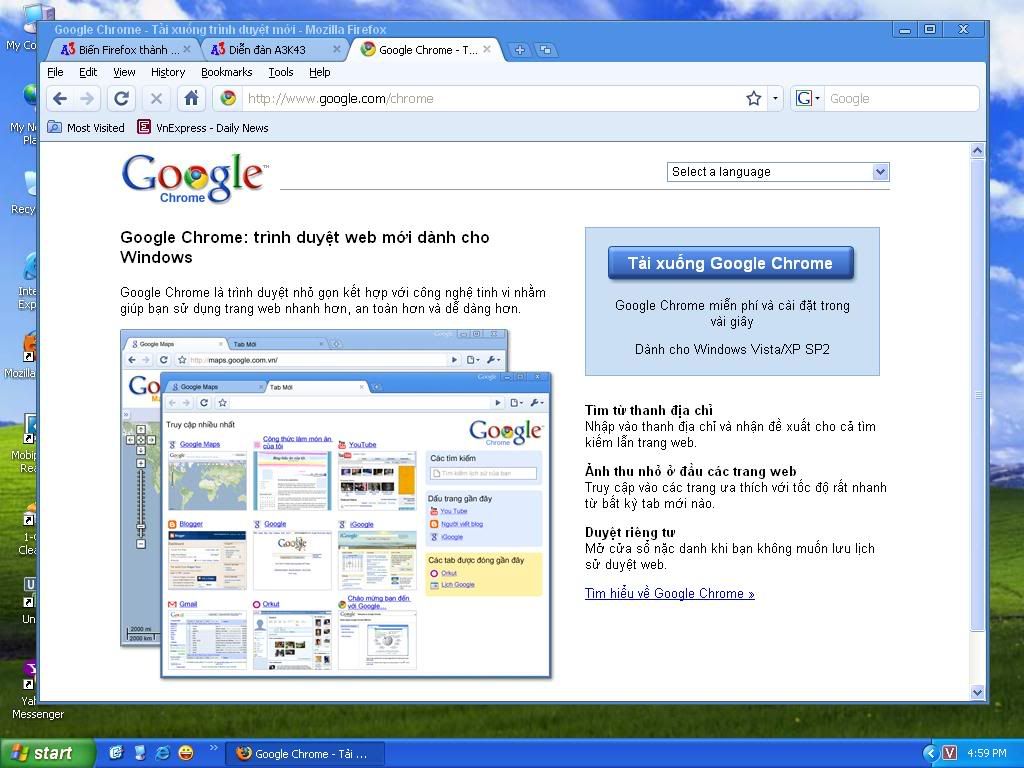This screenshot has width=1024, height=768.
Task: Click the Google search input field
Action: click(901, 99)
